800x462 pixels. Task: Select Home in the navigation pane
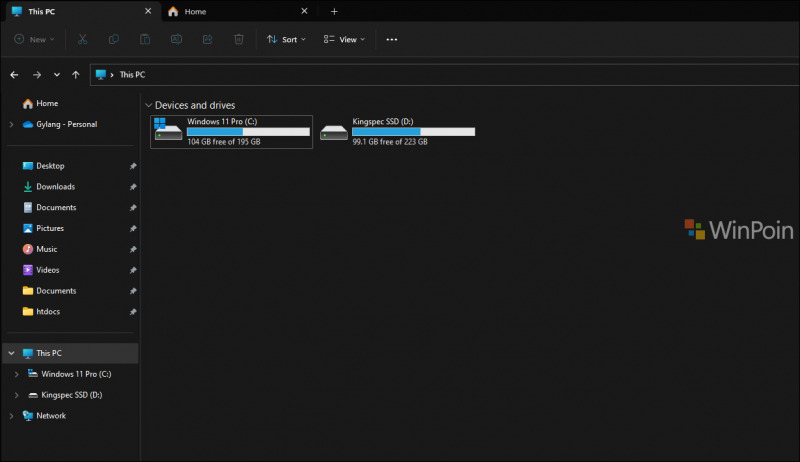click(x=47, y=104)
